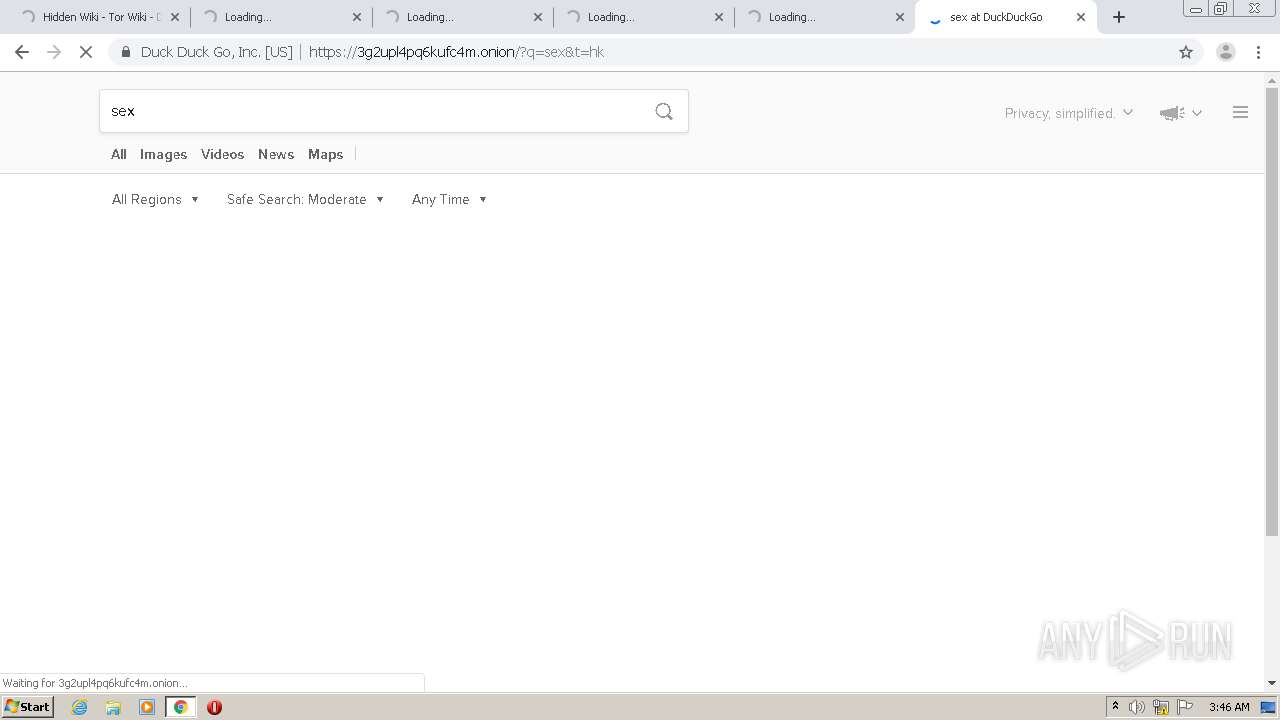Launch the media player taskbar icon
The width and height of the screenshot is (1280, 720).
click(147, 707)
